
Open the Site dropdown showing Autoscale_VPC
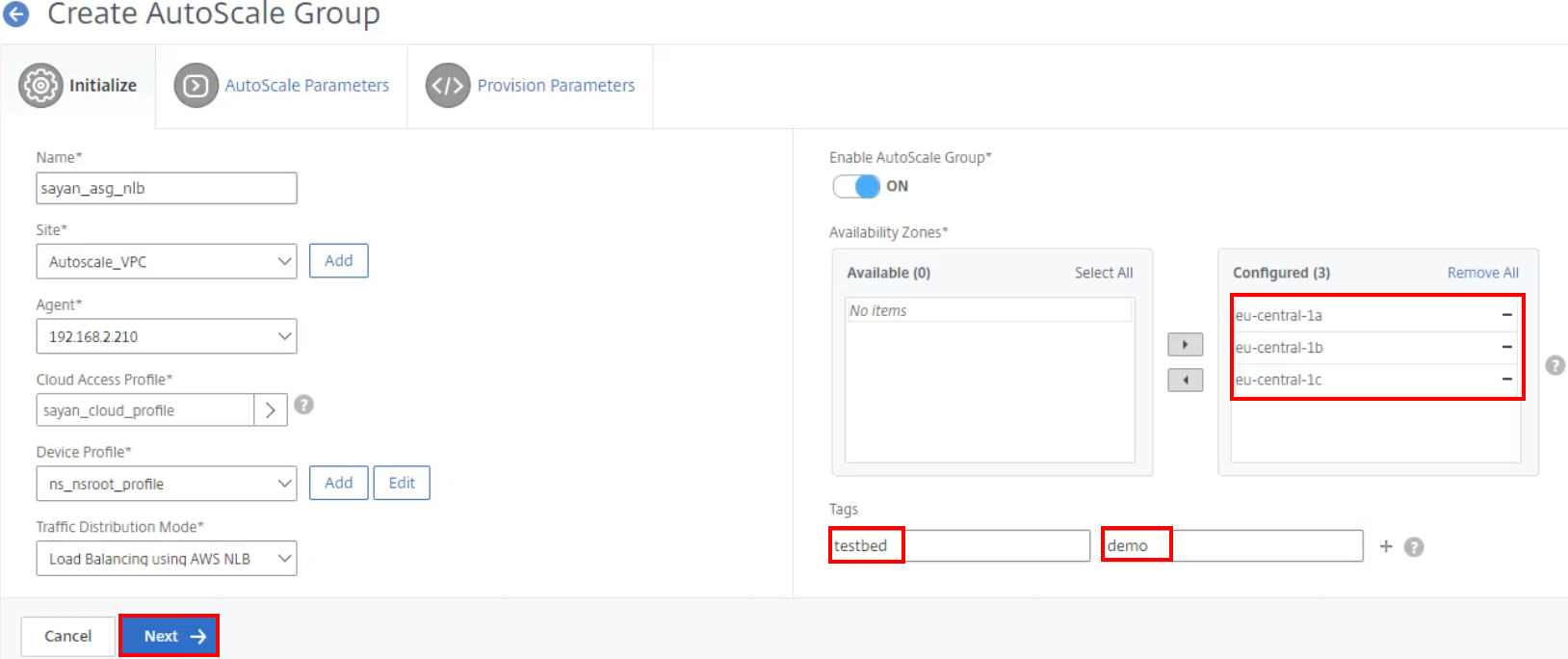[x=167, y=261]
